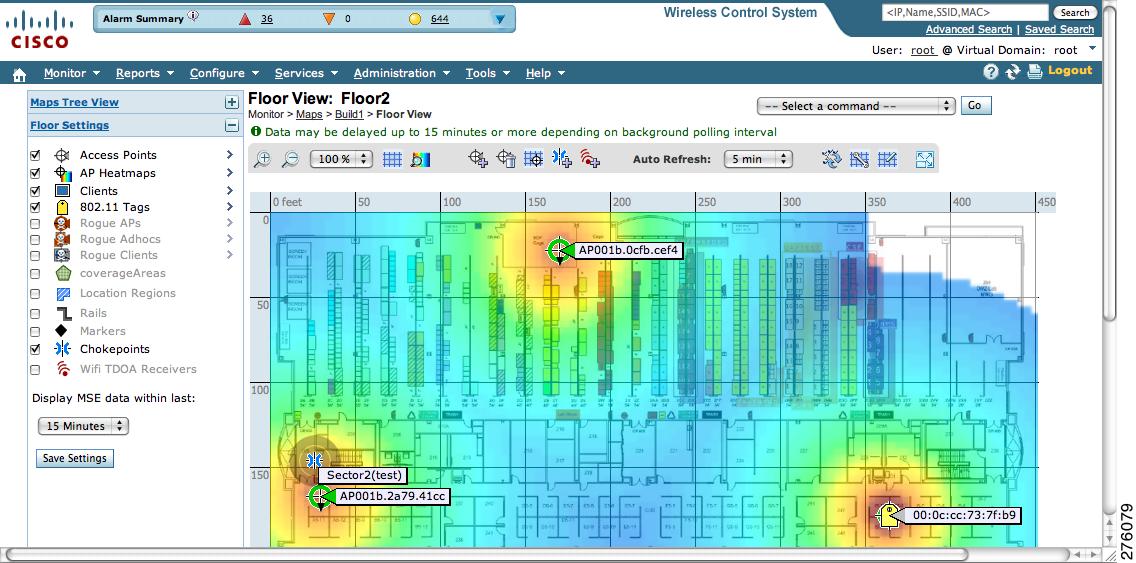This screenshot has width=1136, height=563.
Task: Click the Add Access Points icon
Action: pyautogui.click(x=477, y=159)
